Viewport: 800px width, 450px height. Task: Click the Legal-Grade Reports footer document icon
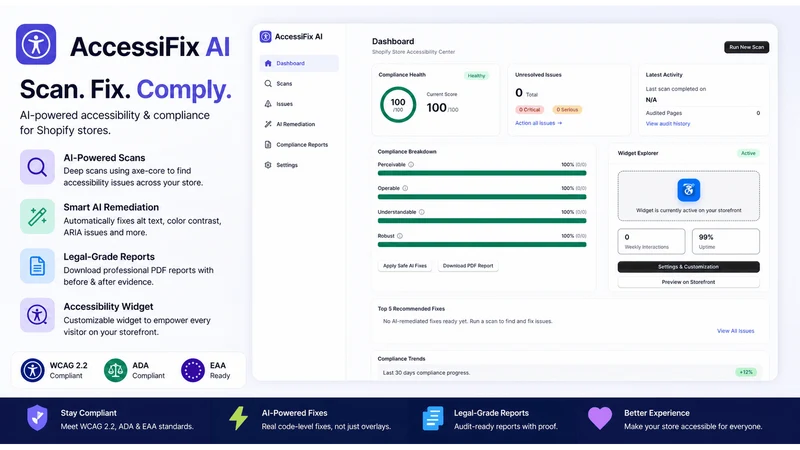(433, 418)
